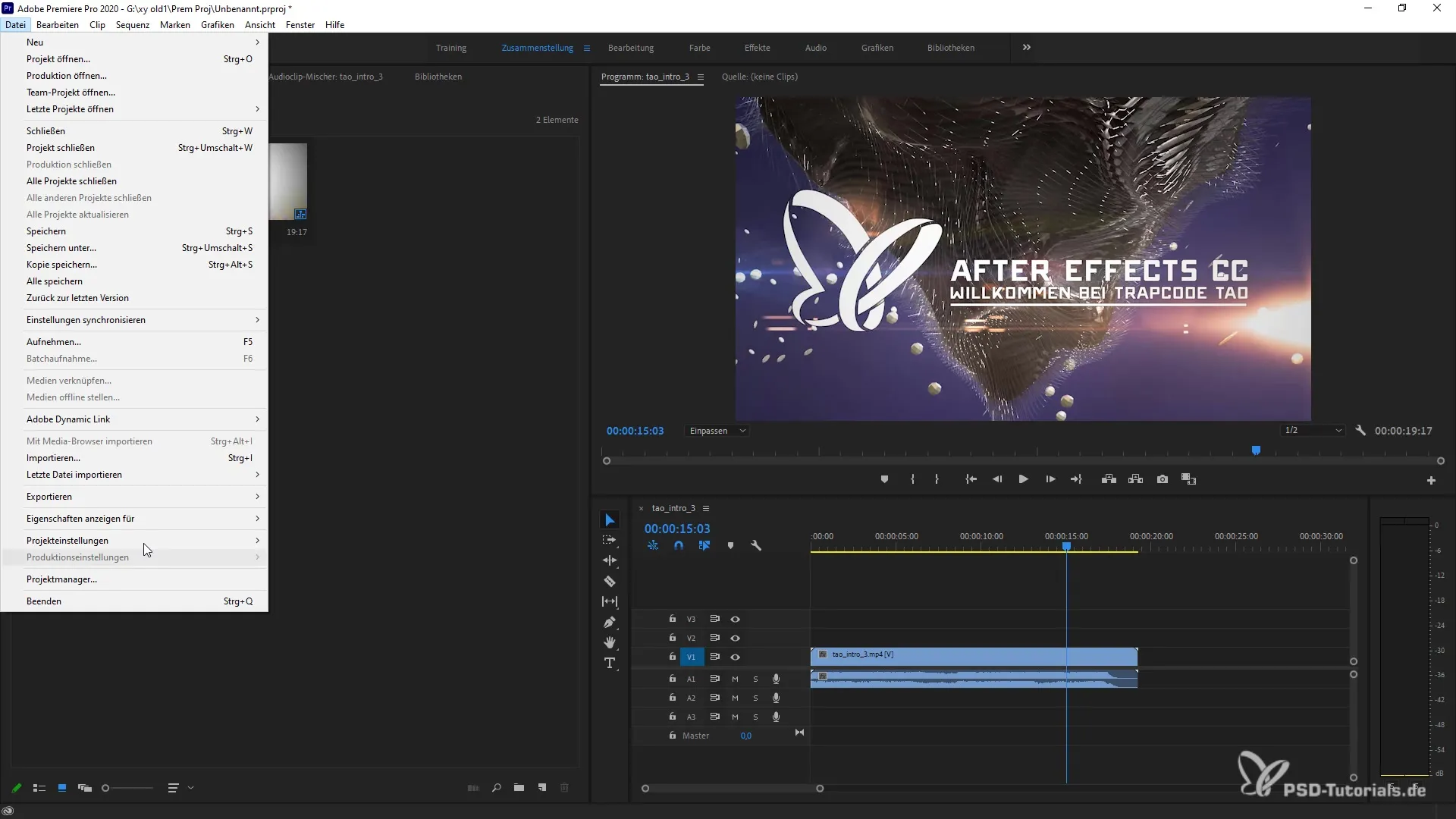Open Zusammenstellung workspace menu
Image resolution: width=1456 pixels, height=819 pixels.
pos(586,48)
